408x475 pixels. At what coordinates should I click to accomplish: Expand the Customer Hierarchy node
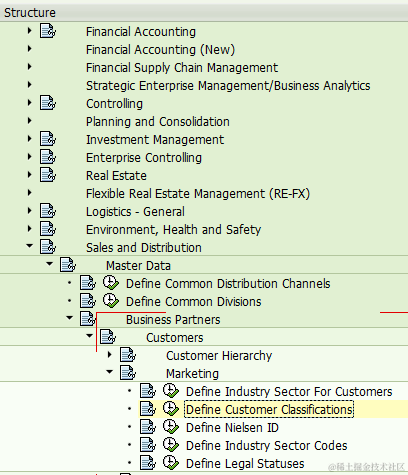tap(110, 355)
